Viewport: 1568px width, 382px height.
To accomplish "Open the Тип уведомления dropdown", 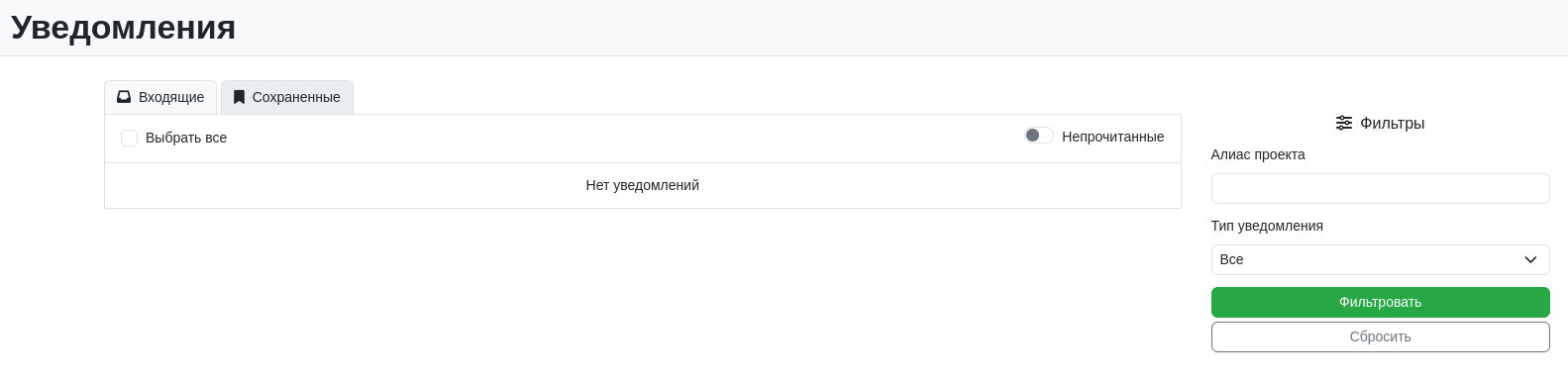I will [1380, 259].
